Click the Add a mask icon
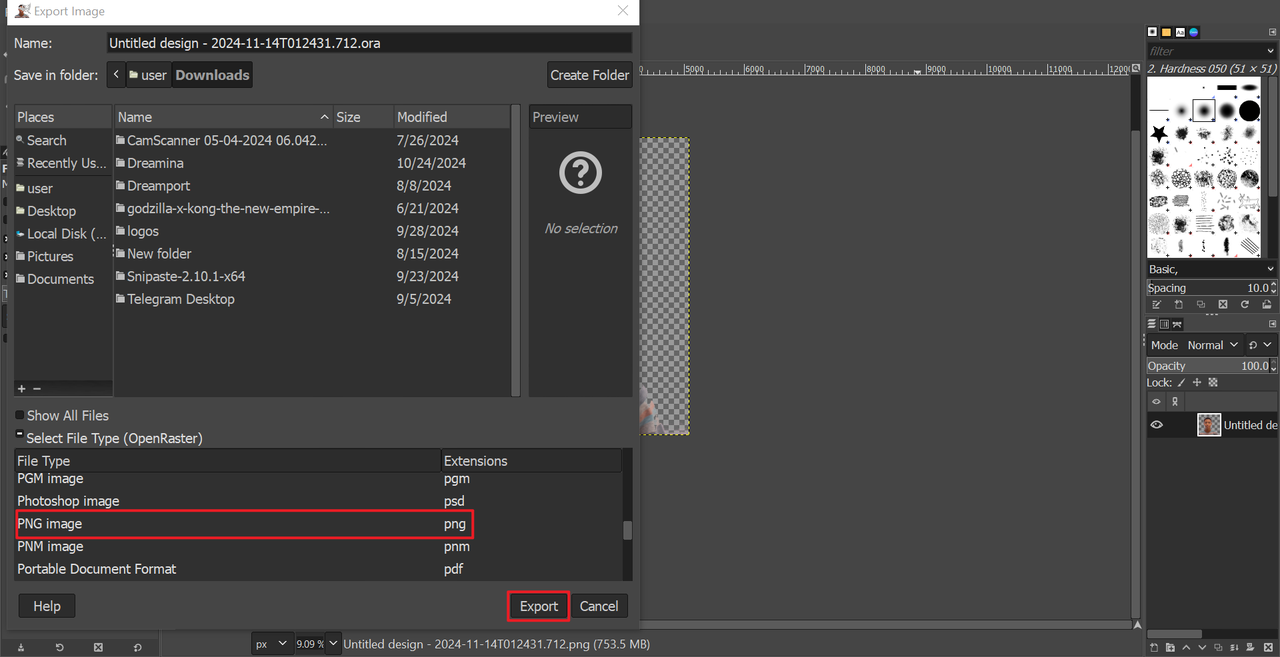1280x657 pixels. pos(1250,648)
